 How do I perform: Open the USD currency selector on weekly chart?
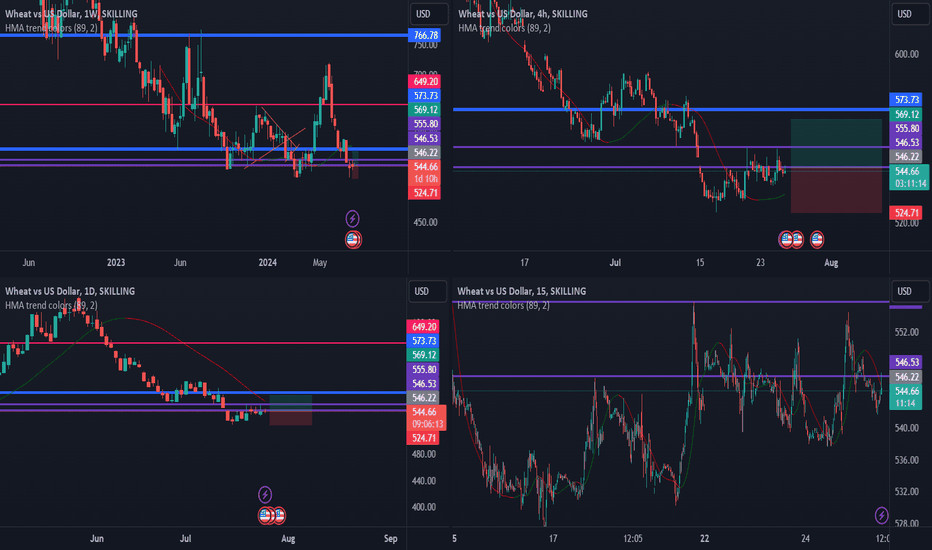423,14
